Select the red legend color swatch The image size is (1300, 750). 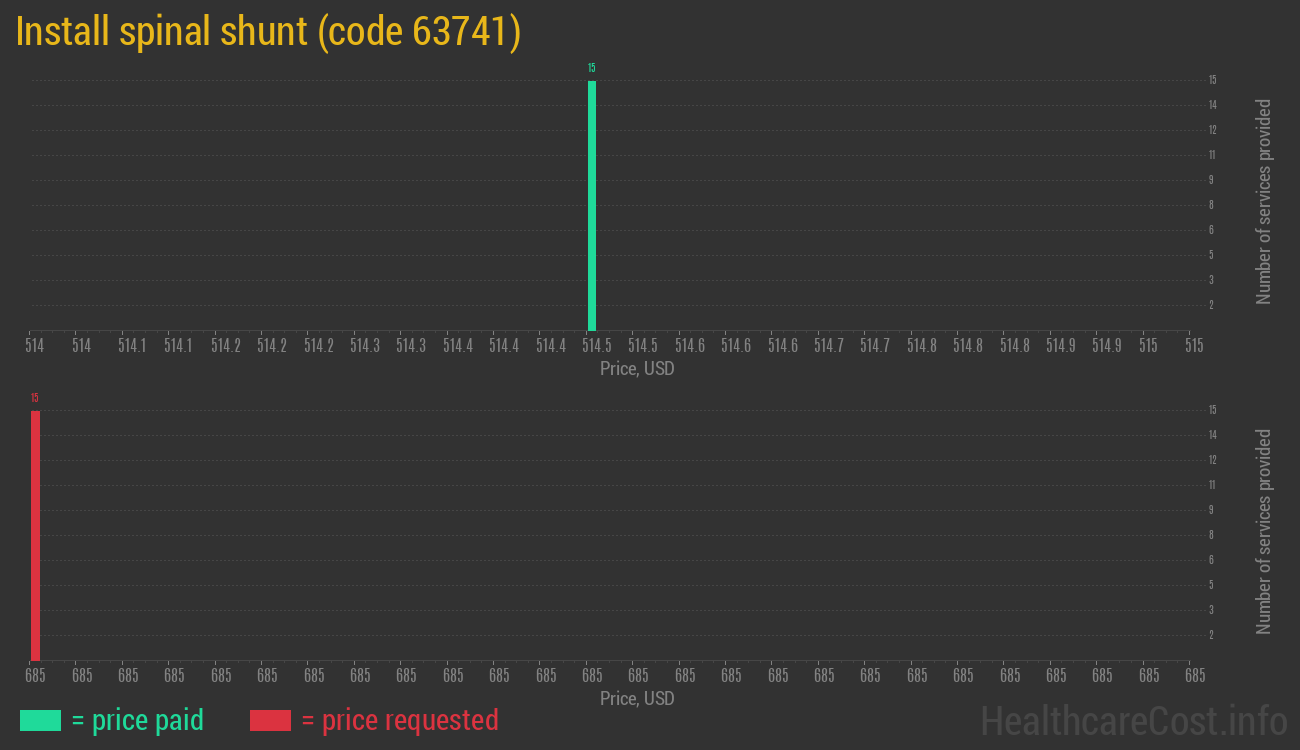point(270,720)
